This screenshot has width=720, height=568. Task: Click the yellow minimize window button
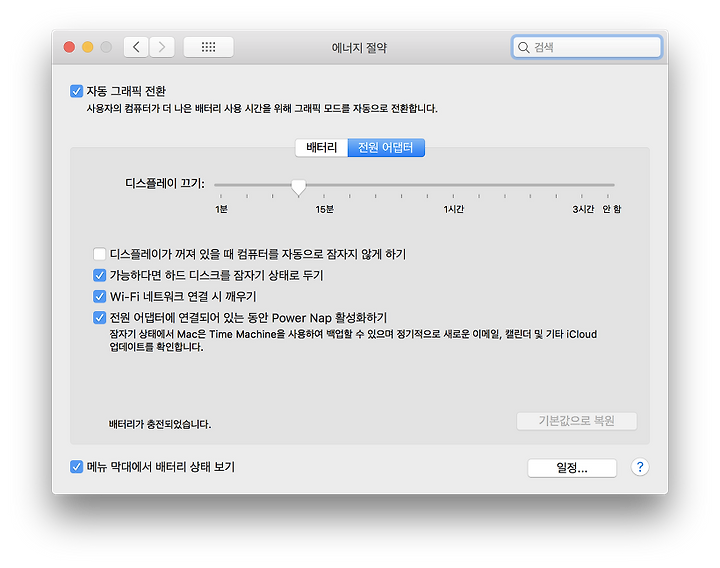coord(88,47)
